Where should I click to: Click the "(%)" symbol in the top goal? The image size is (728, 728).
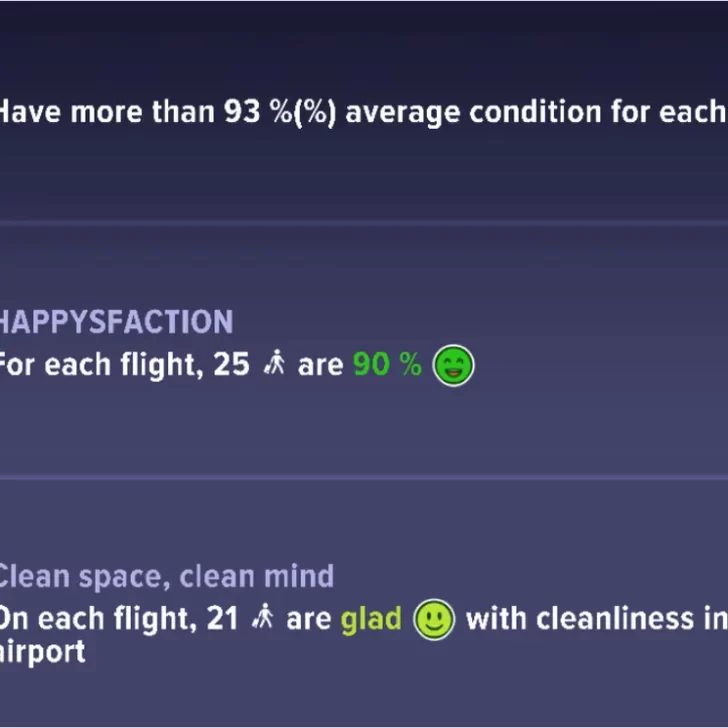[315, 112]
